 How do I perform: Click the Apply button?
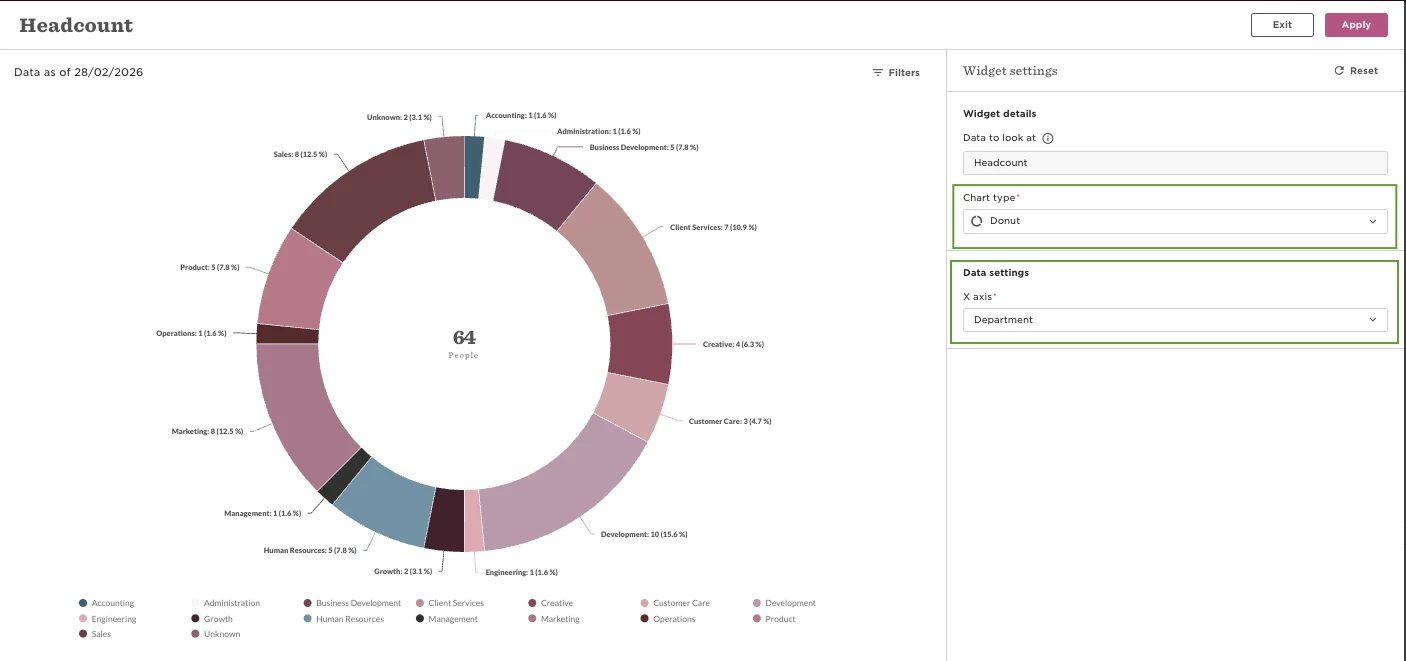(1356, 25)
